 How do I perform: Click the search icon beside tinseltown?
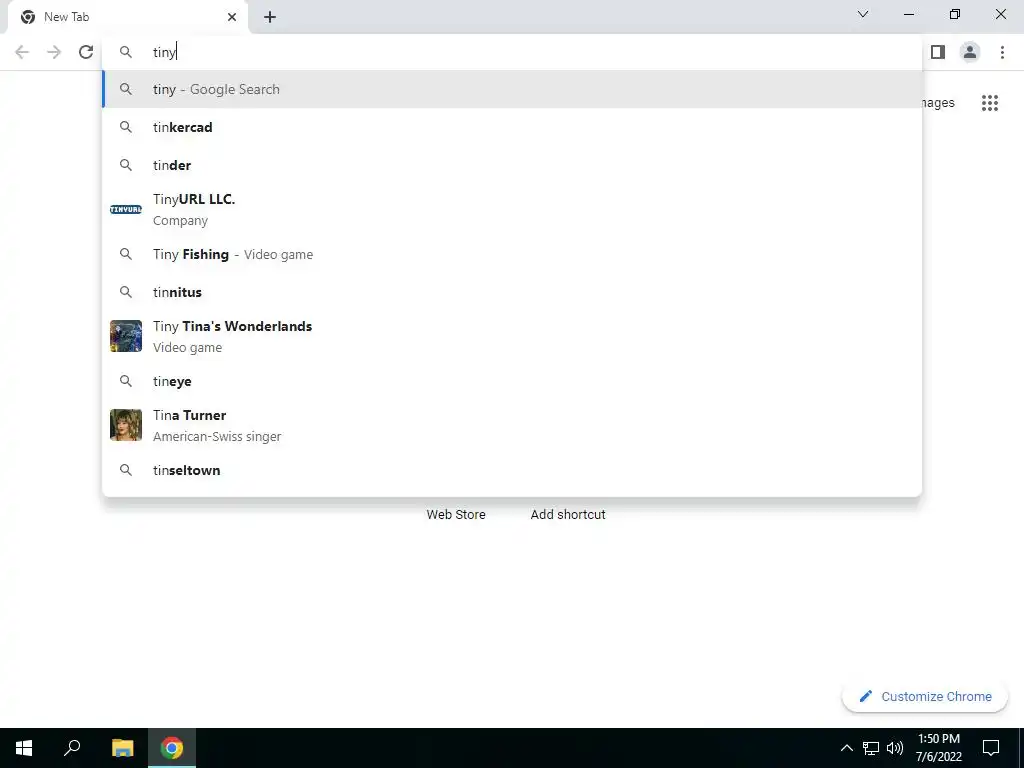[x=126, y=470]
